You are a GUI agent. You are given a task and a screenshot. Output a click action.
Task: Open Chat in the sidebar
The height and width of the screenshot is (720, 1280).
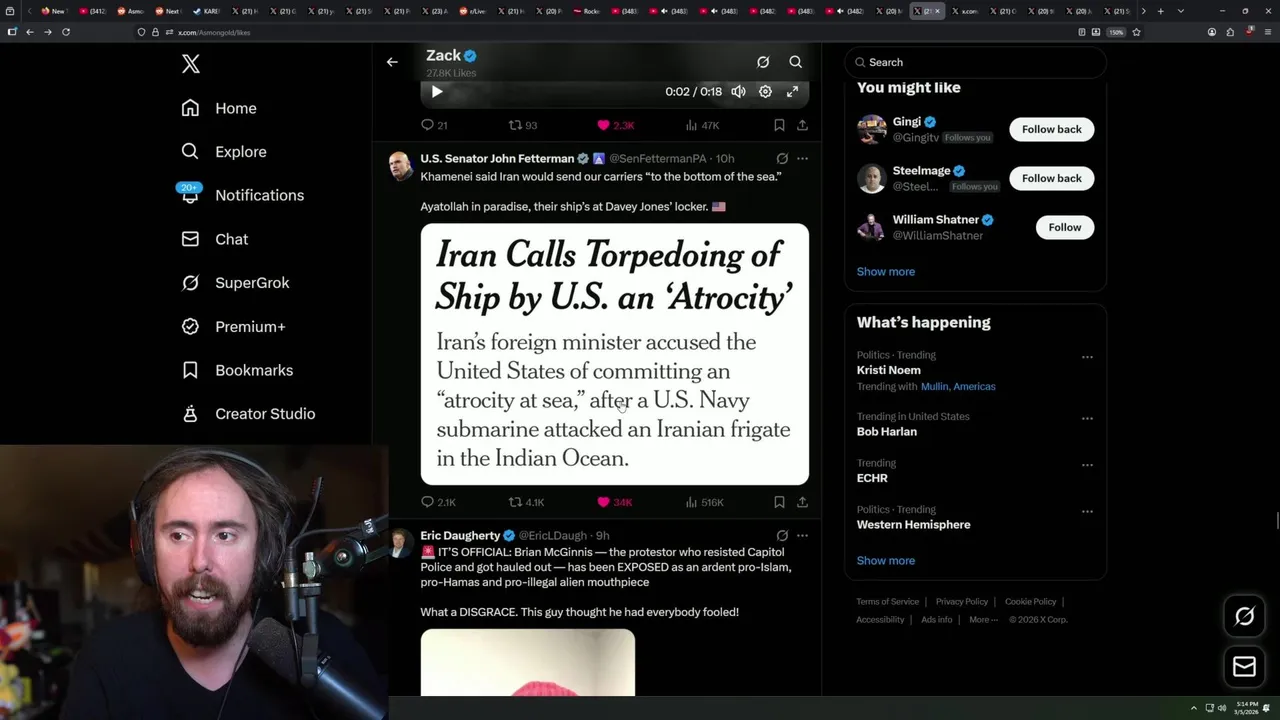[215, 239]
